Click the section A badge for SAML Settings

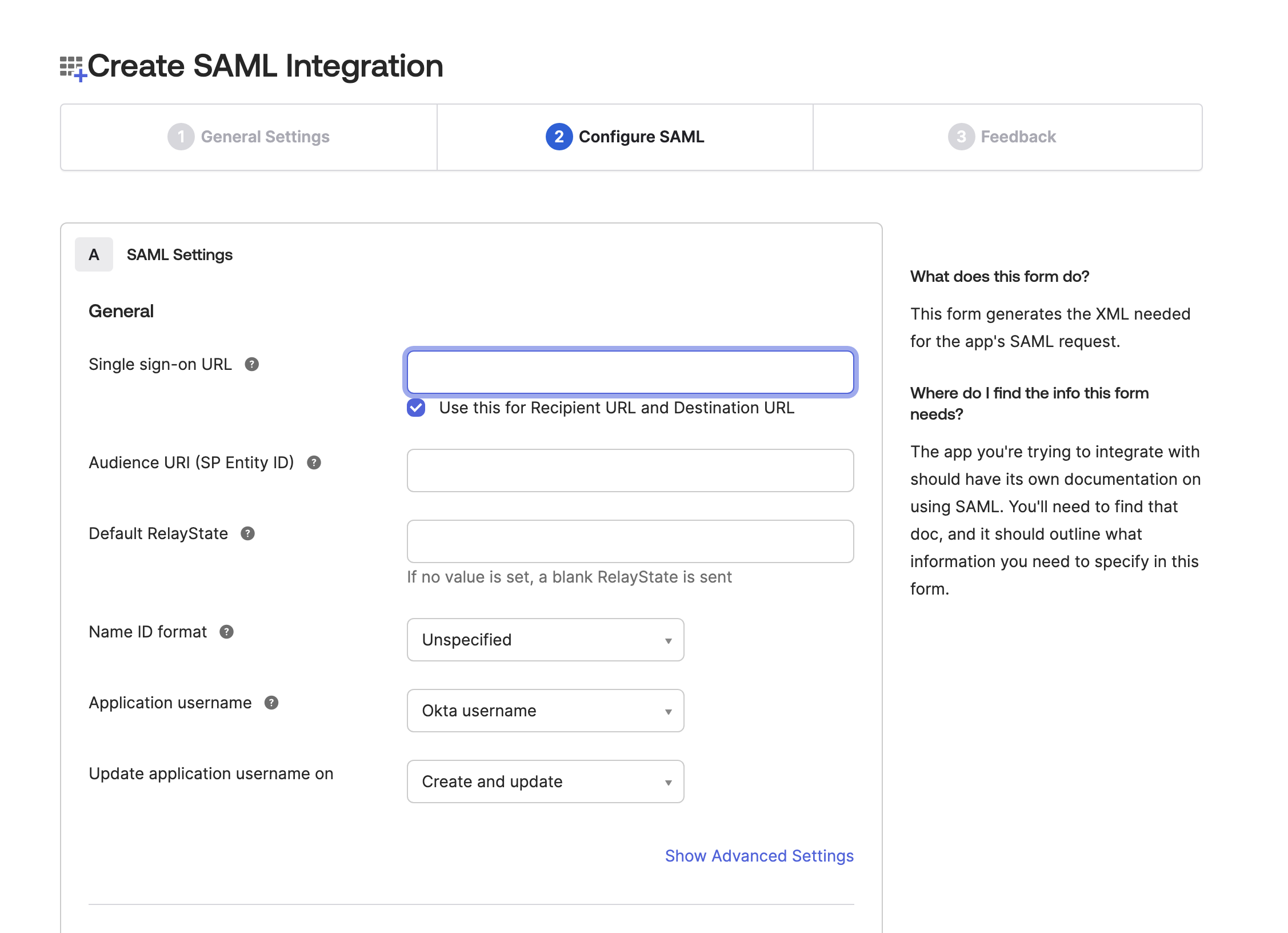click(x=94, y=254)
